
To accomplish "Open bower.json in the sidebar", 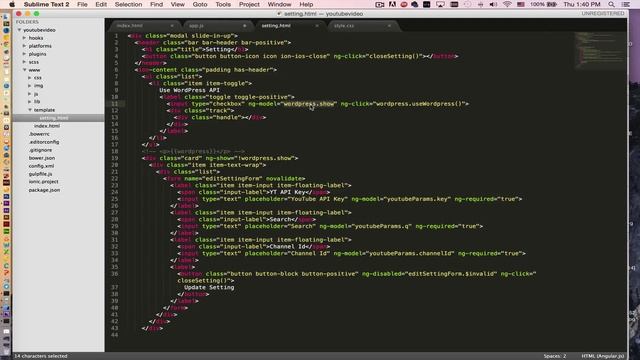I will [42, 158].
